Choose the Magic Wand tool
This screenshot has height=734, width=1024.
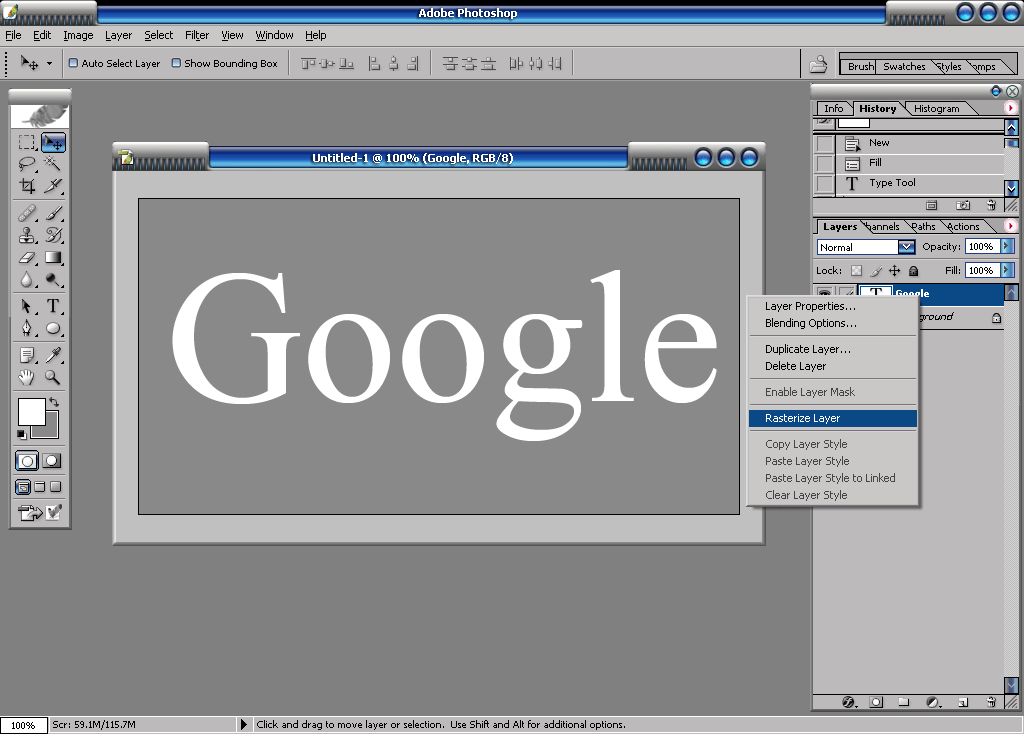pyautogui.click(x=53, y=164)
